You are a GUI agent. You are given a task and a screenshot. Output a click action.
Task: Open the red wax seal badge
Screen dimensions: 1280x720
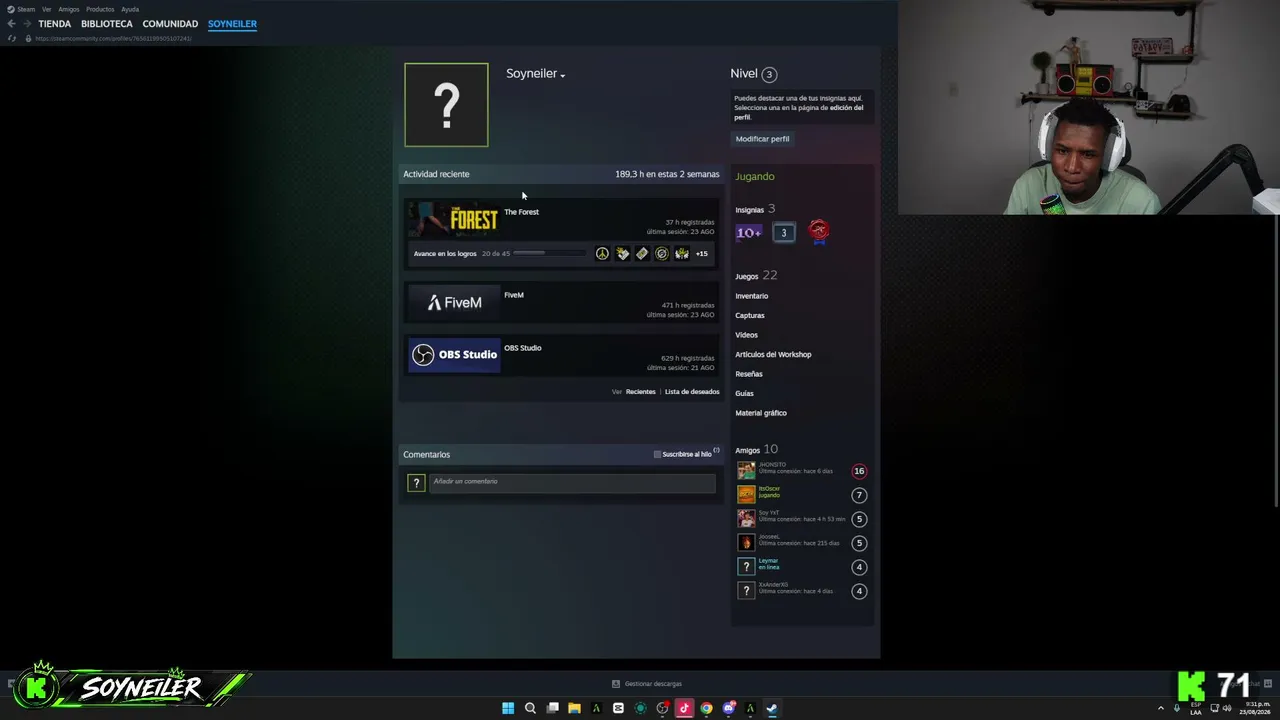click(x=819, y=232)
